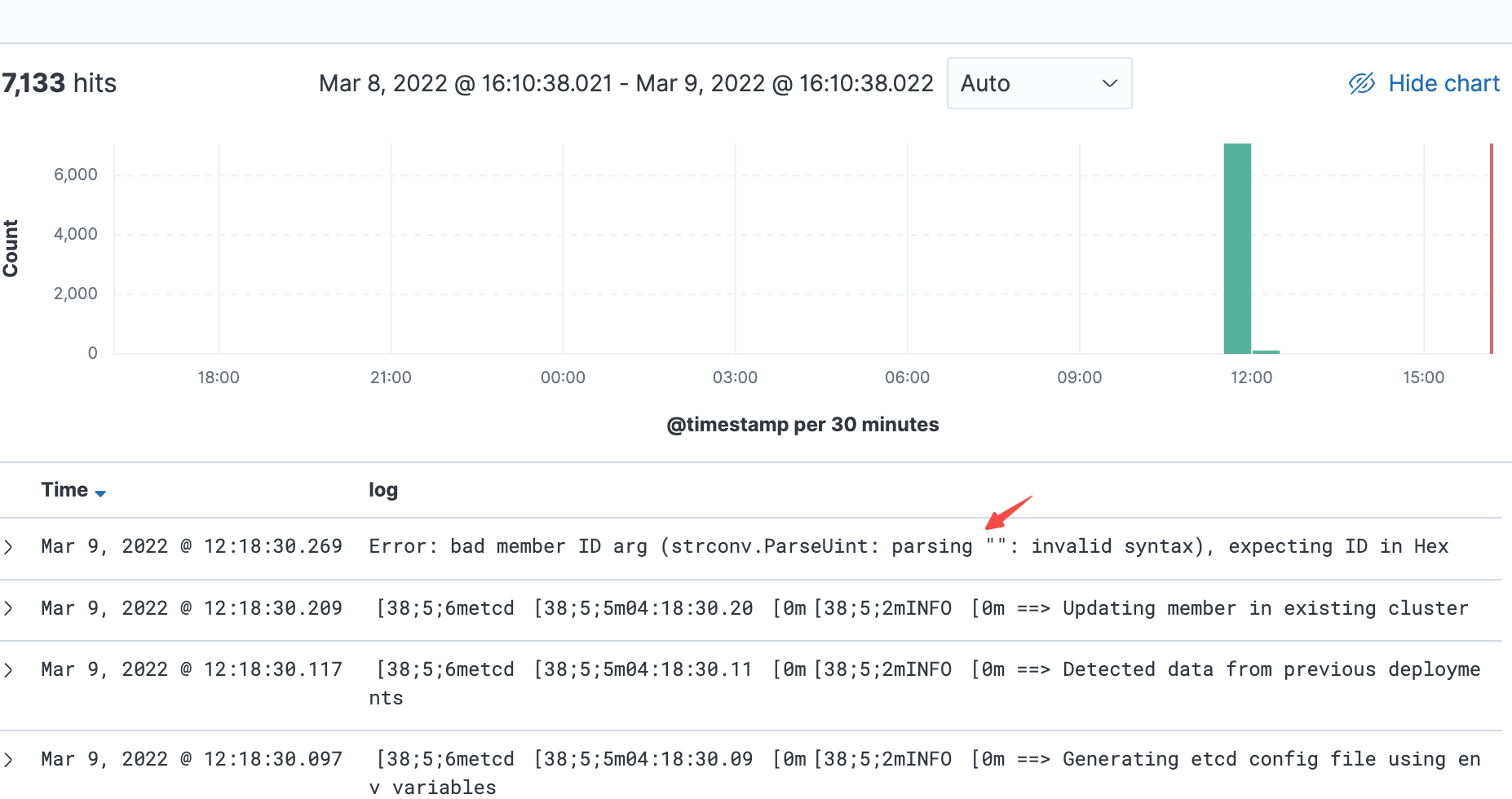Click the tall green histogram bar near 12:00
Screen dimensions: 1512x799
click(1236, 245)
